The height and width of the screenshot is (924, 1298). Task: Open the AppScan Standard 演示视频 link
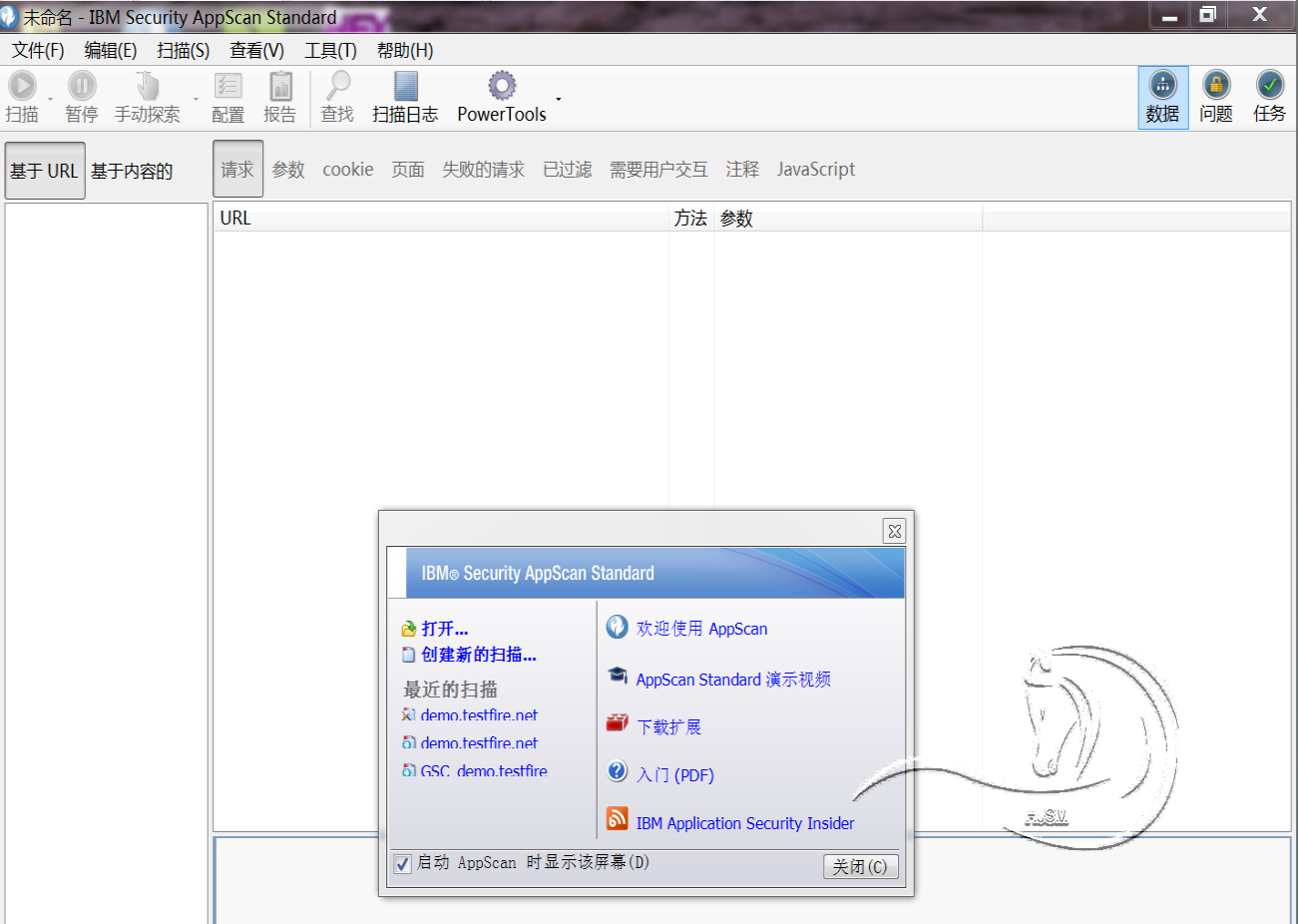pos(733,680)
